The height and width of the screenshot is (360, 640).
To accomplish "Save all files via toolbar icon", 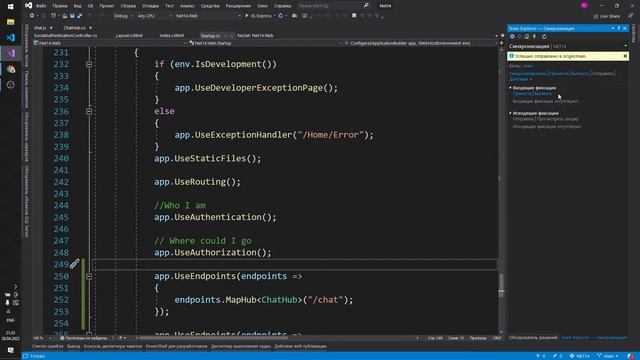I will 79,16.
